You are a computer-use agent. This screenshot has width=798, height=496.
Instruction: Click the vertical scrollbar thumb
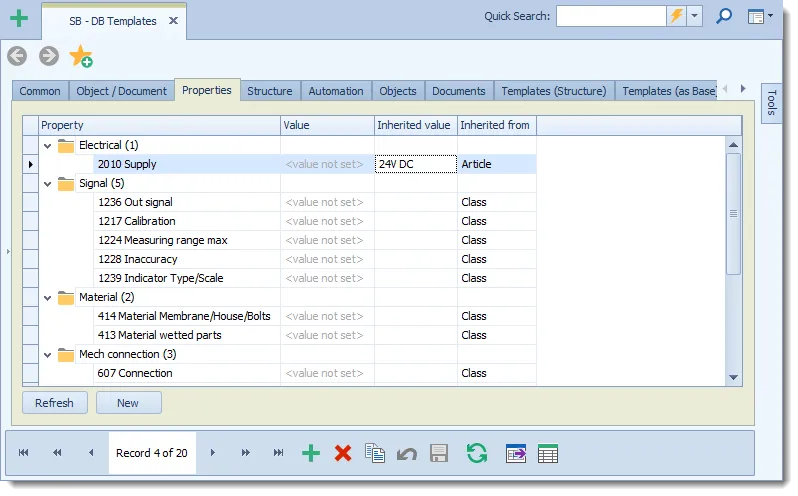pyautogui.click(x=733, y=214)
